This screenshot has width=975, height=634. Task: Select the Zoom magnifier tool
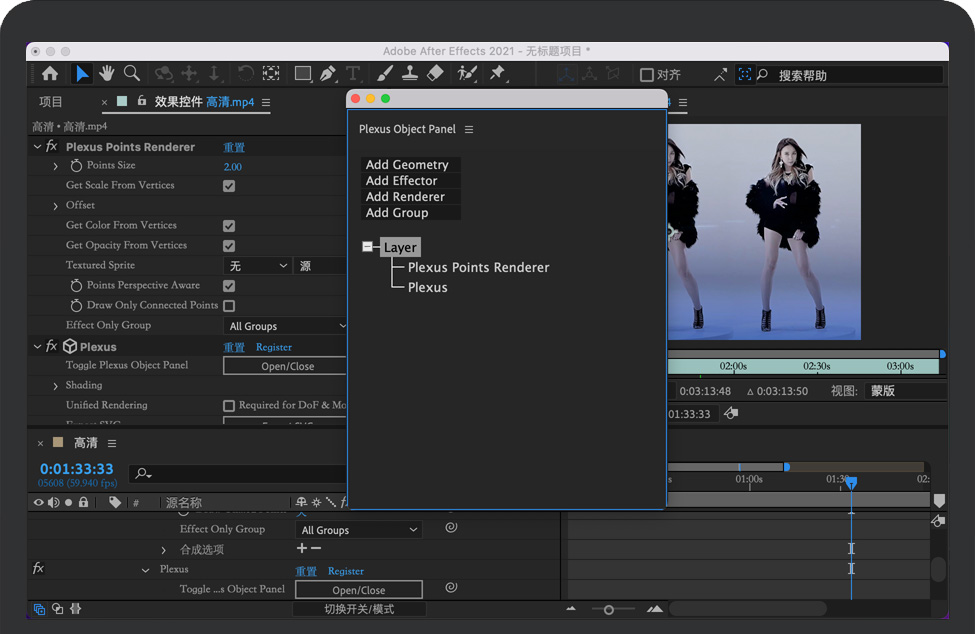click(x=131, y=73)
